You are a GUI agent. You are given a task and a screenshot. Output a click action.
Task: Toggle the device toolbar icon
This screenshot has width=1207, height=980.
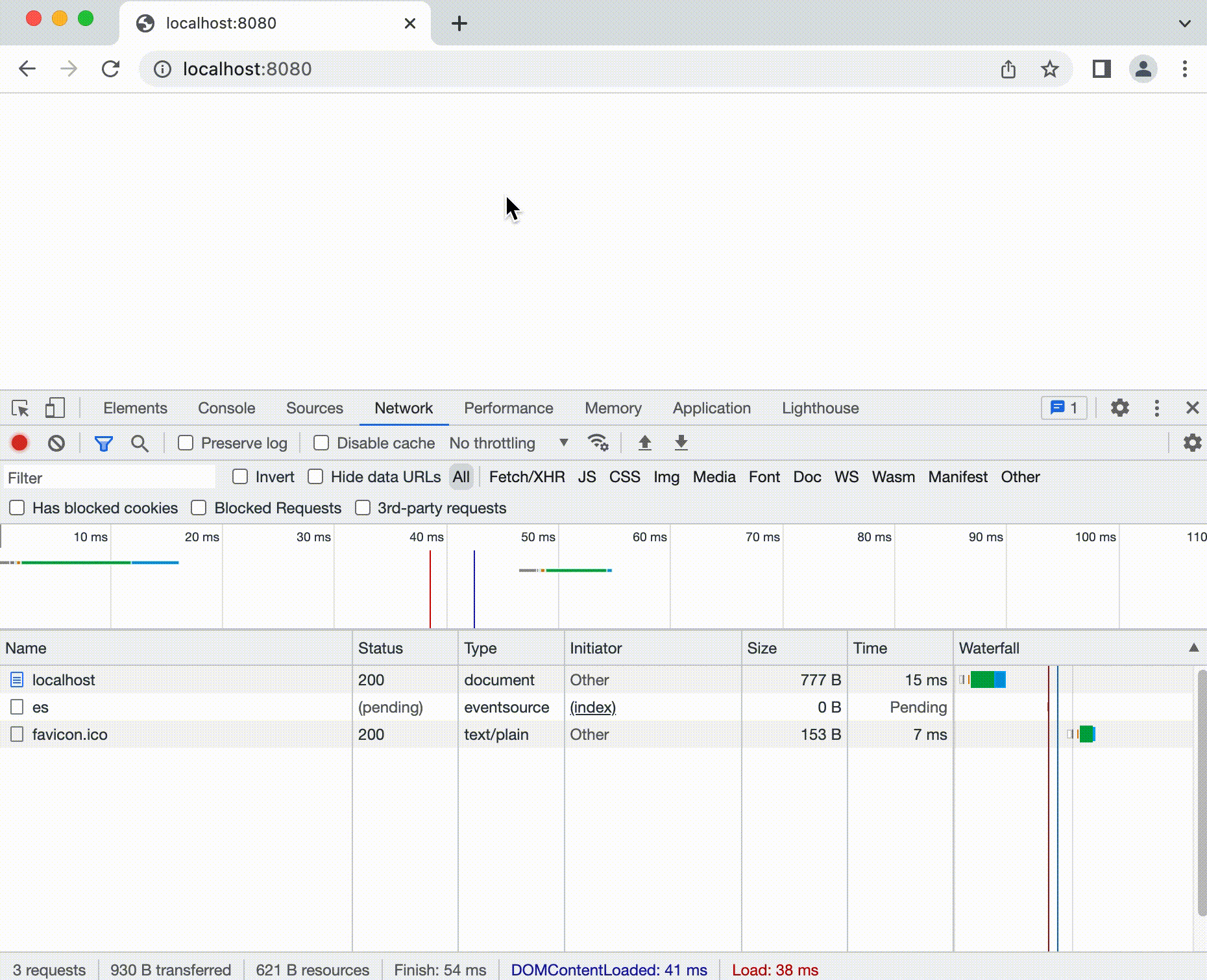tap(55, 408)
